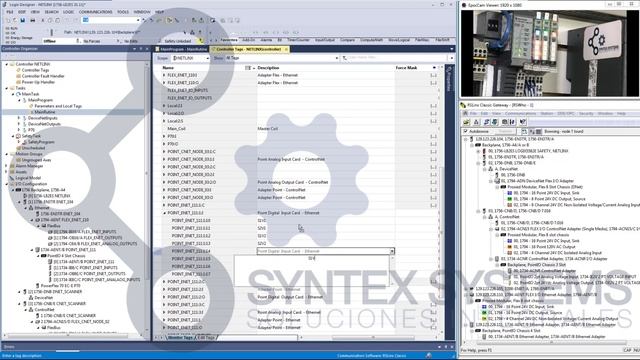The height and width of the screenshot is (360, 640).
Task: Select the POINT_ENET_111:1:I.0 tag row
Action: pyautogui.click(x=191, y=221)
